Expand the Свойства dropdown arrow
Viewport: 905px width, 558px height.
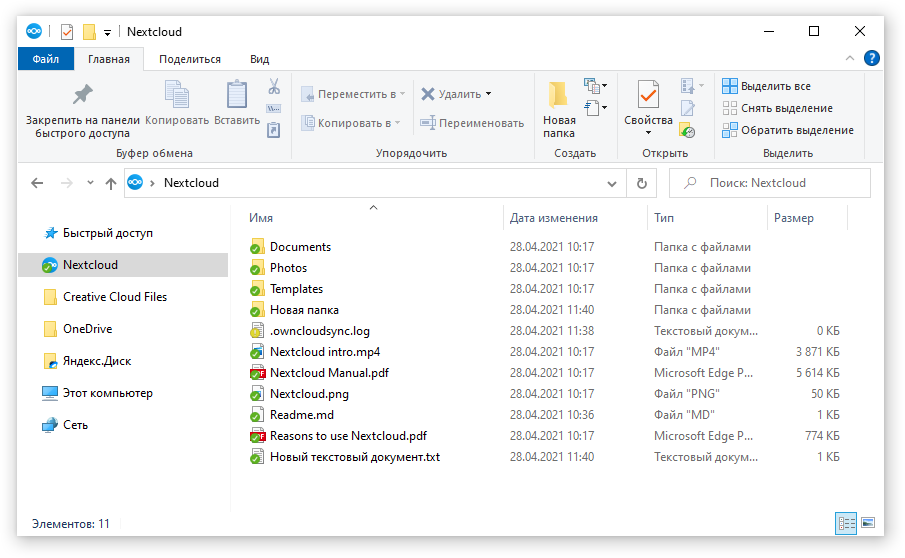tap(648, 133)
